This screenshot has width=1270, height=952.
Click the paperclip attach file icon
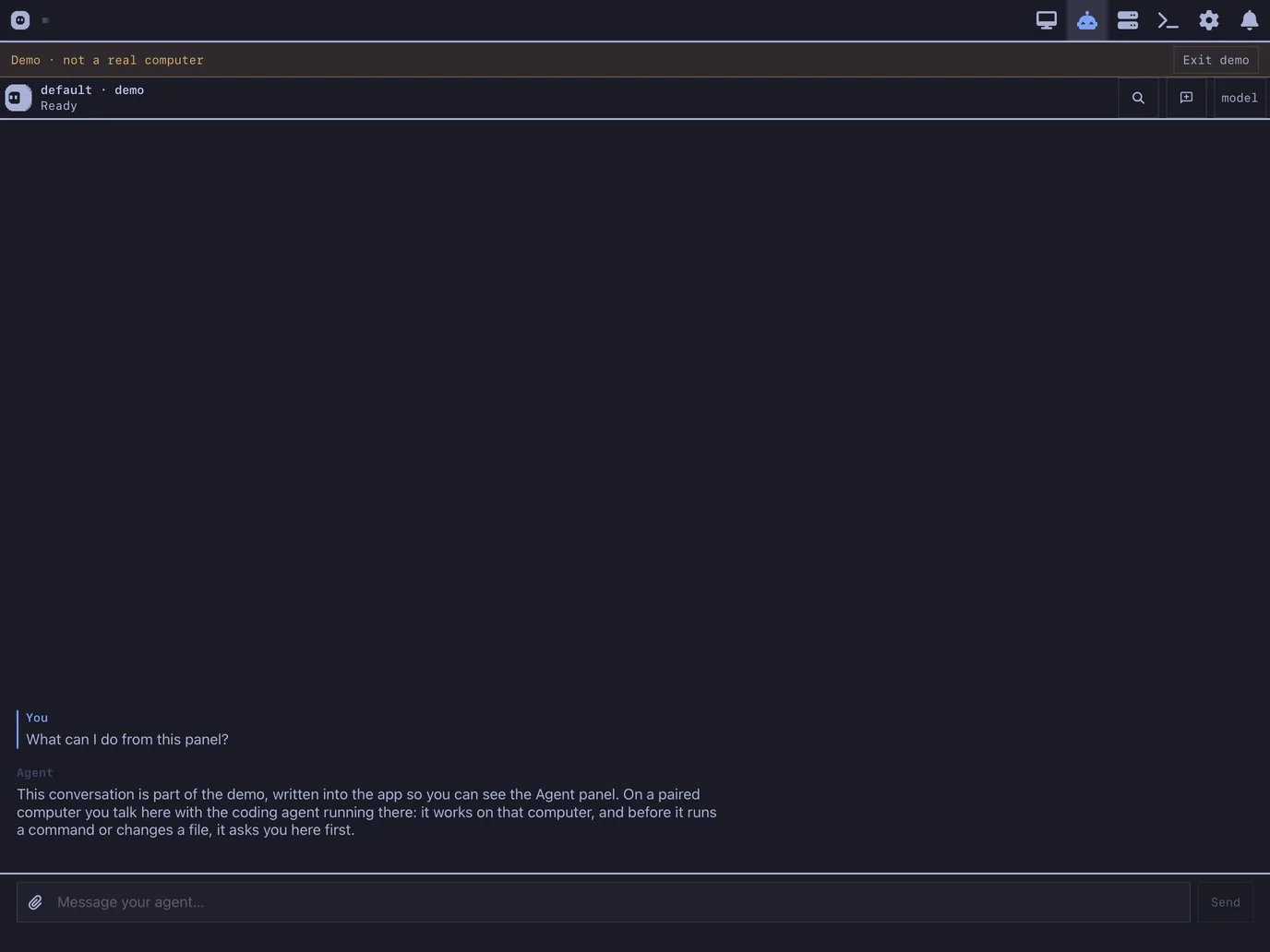tap(35, 902)
